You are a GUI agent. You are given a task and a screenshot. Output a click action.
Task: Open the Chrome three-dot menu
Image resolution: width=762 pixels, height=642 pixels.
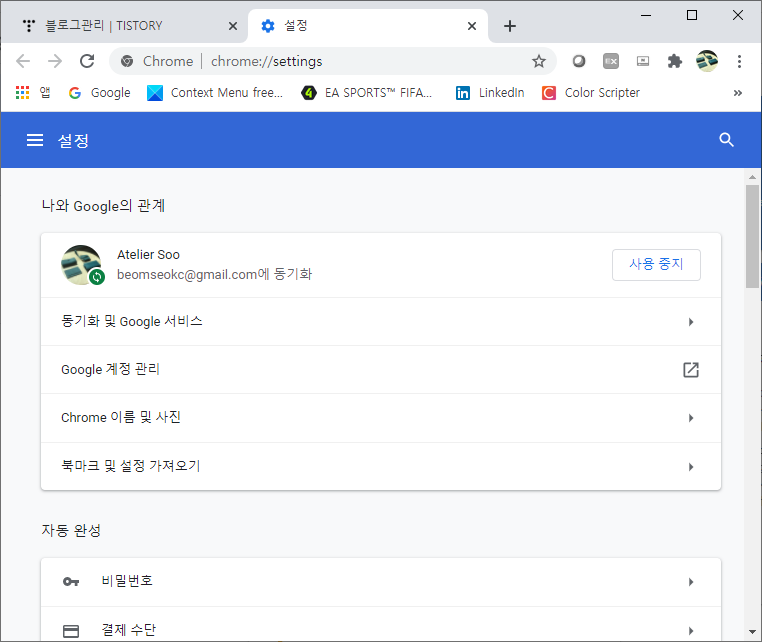(x=739, y=61)
